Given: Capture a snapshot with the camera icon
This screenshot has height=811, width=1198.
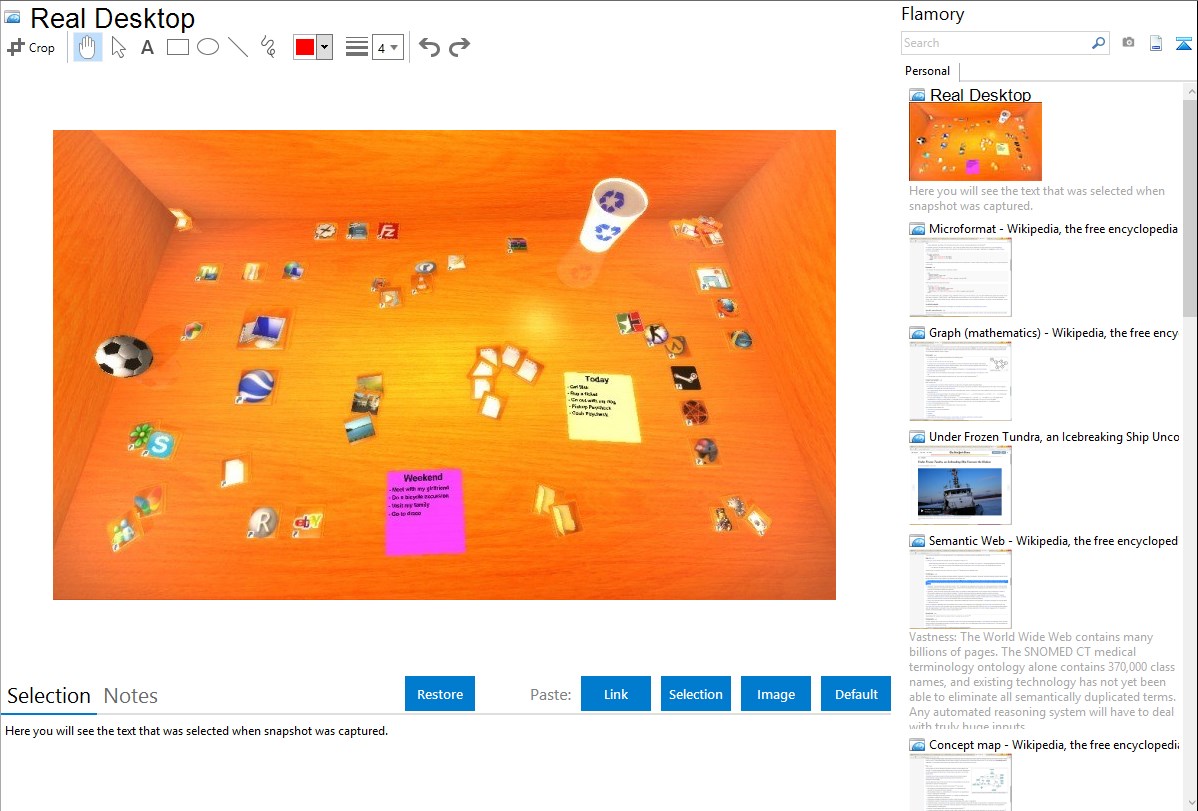Looking at the screenshot, I should 1128,43.
